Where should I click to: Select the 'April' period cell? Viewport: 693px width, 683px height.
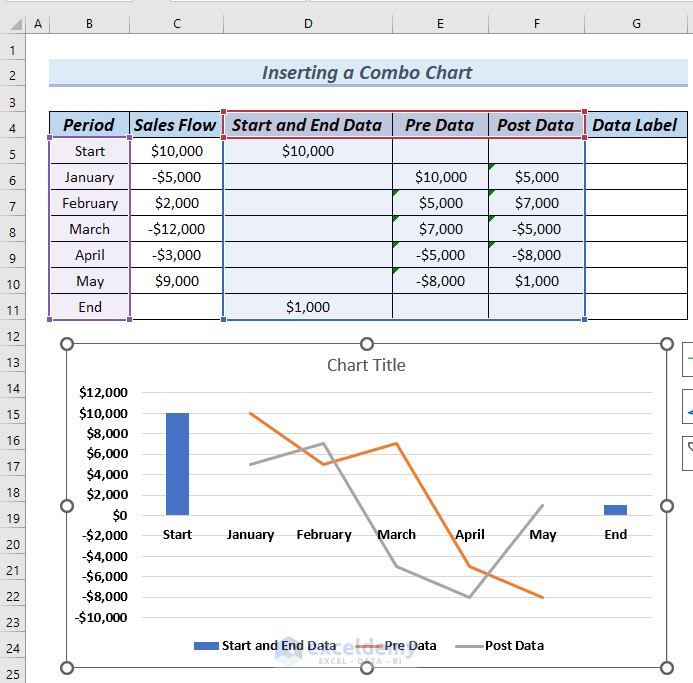(89, 255)
